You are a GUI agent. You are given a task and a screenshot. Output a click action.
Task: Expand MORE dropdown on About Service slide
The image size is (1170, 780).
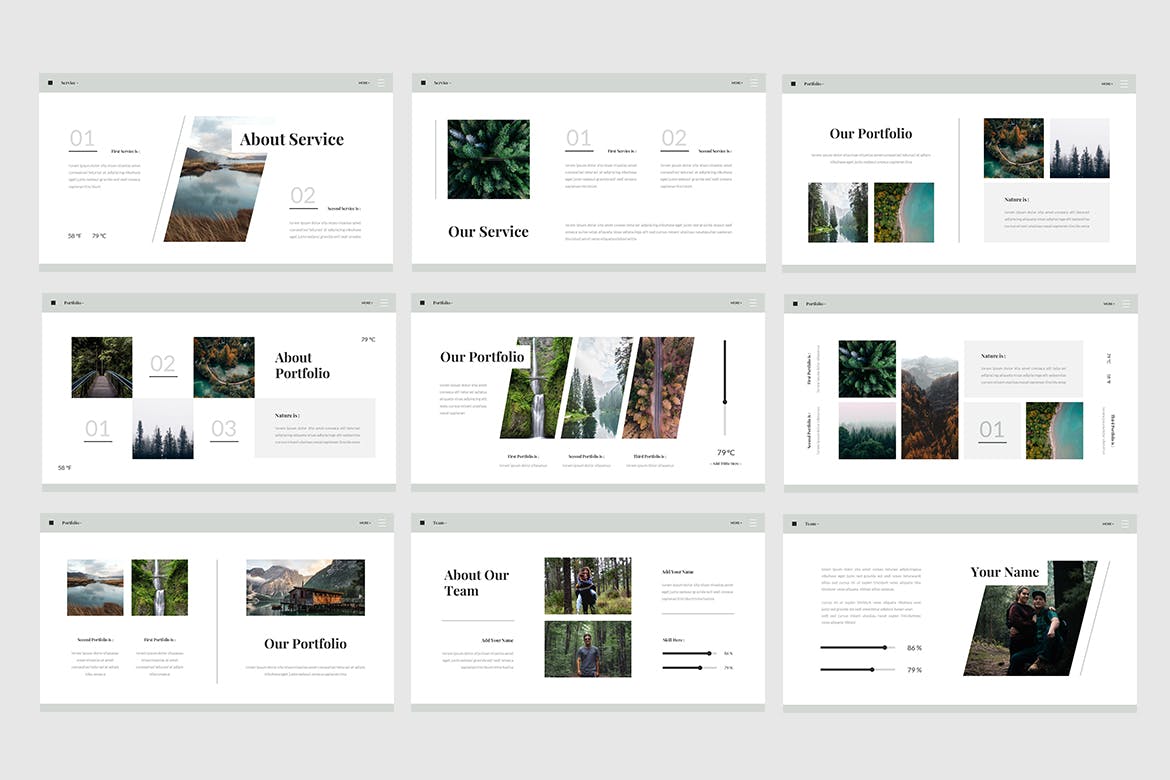365,83
